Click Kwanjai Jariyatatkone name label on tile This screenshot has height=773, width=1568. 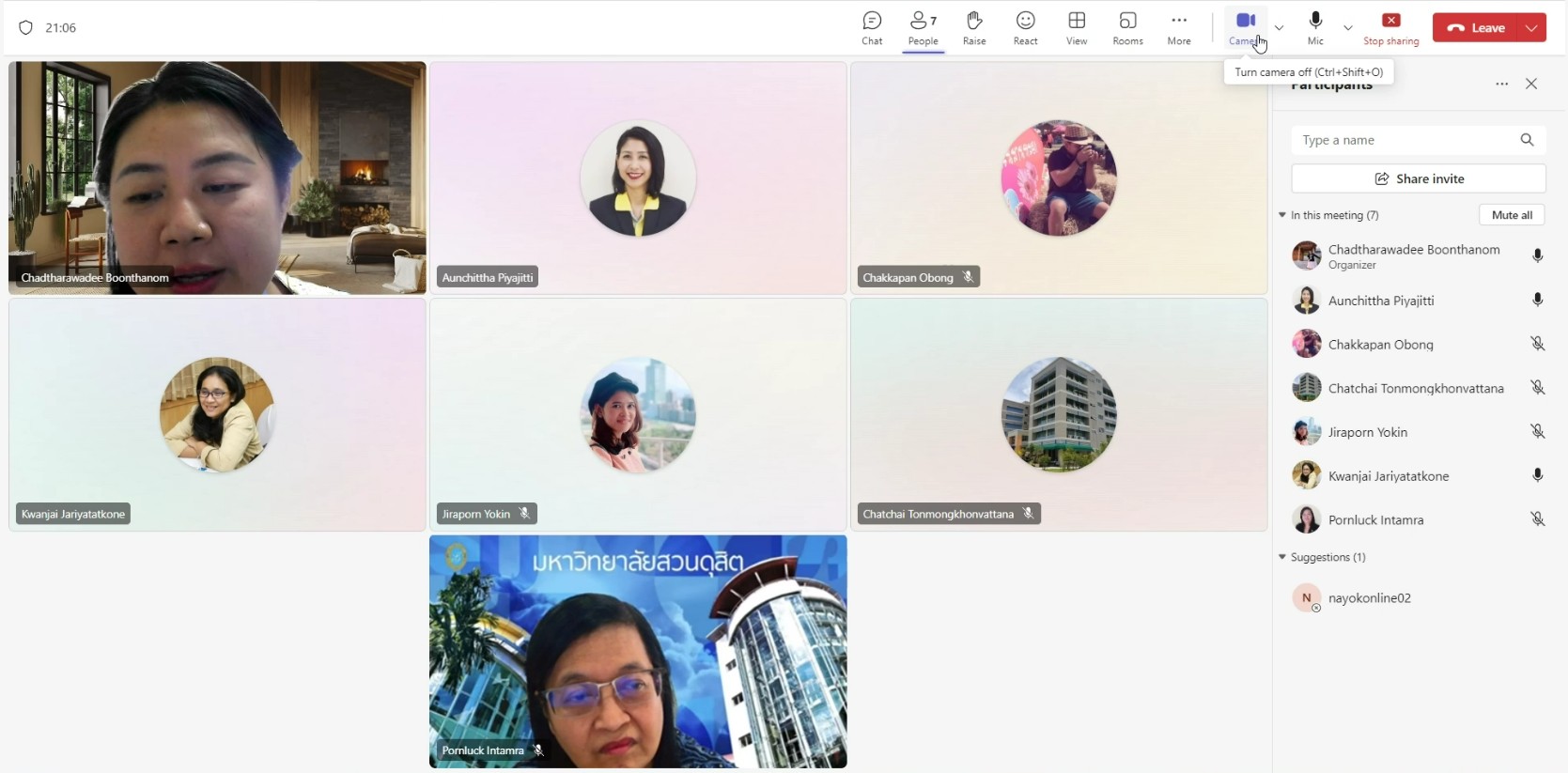click(x=72, y=514)
